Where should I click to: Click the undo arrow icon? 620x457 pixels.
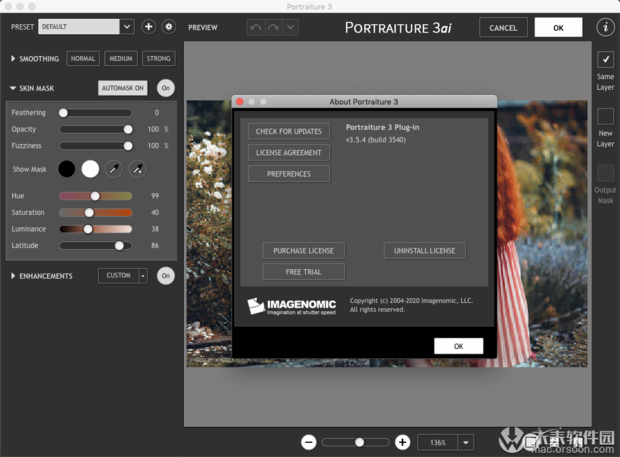(x=256, y=28)
